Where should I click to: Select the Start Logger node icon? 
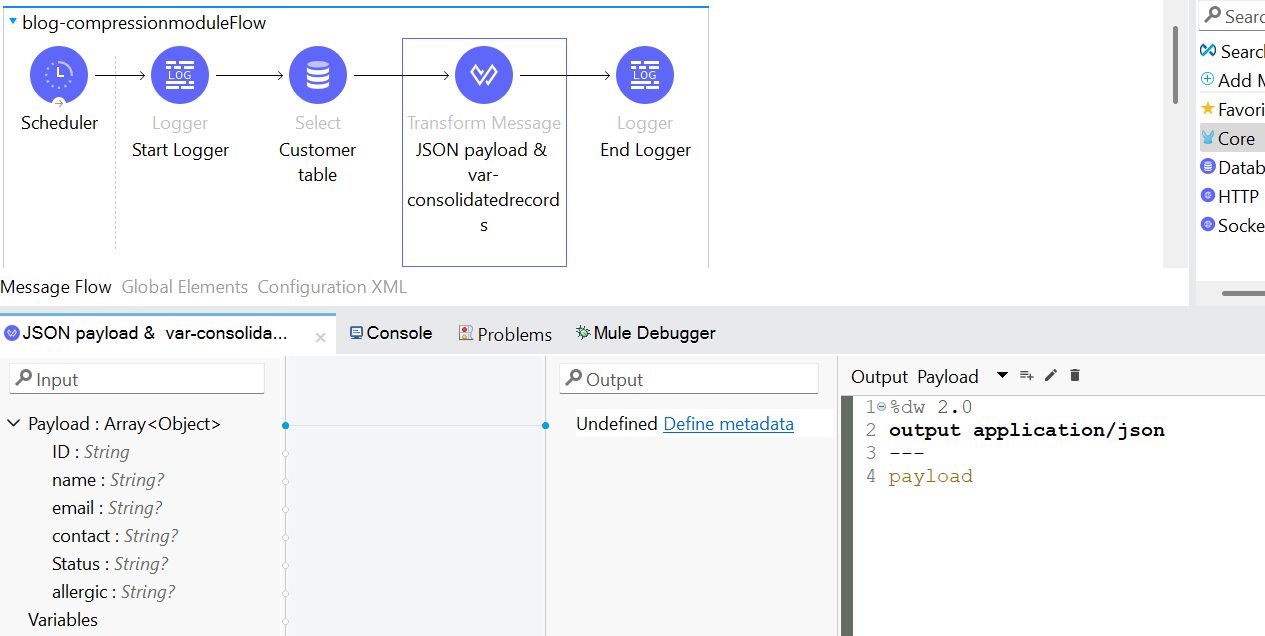(x=180, y=75)
